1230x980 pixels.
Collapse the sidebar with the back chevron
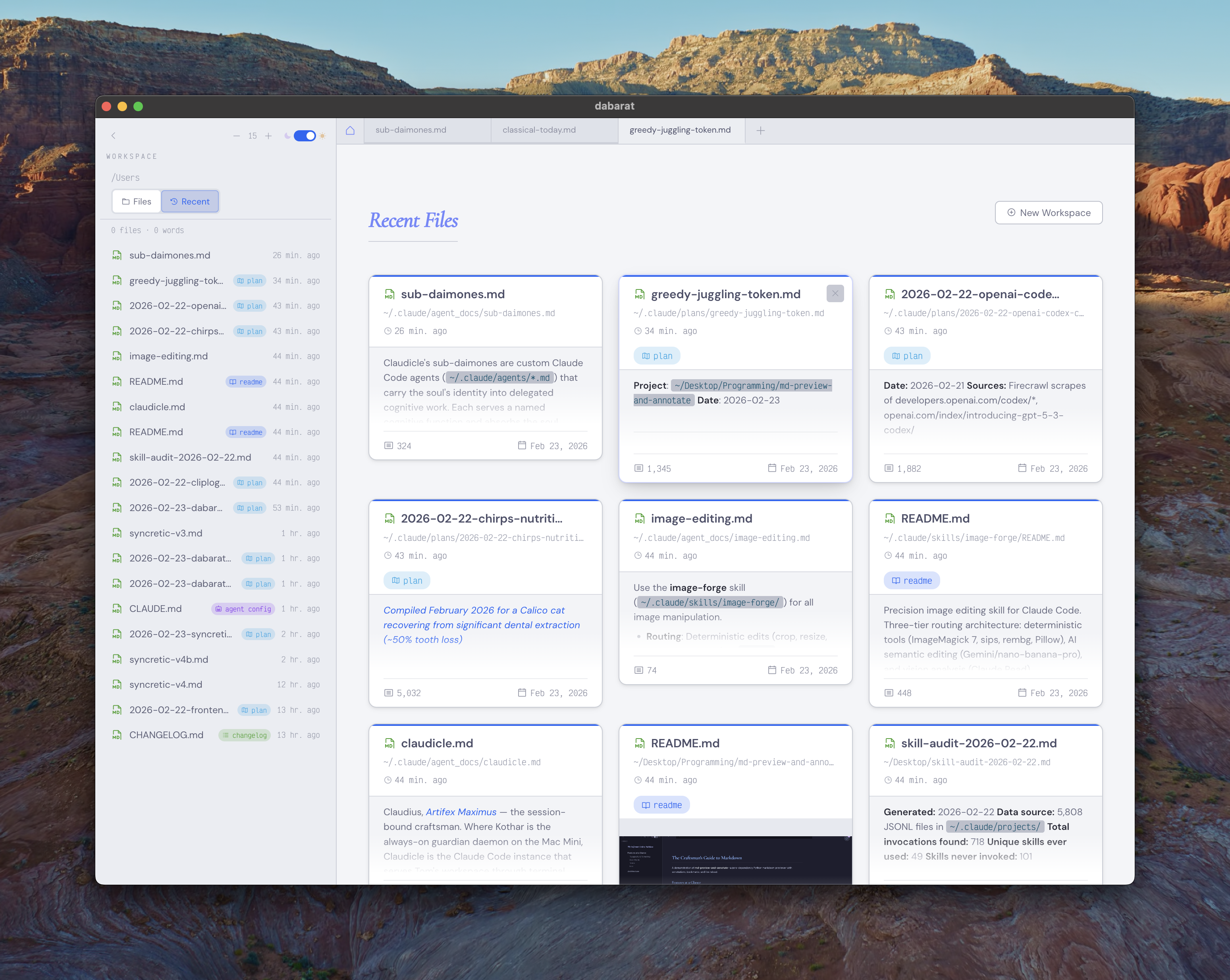pyautogui.click(x=114, y=136)
